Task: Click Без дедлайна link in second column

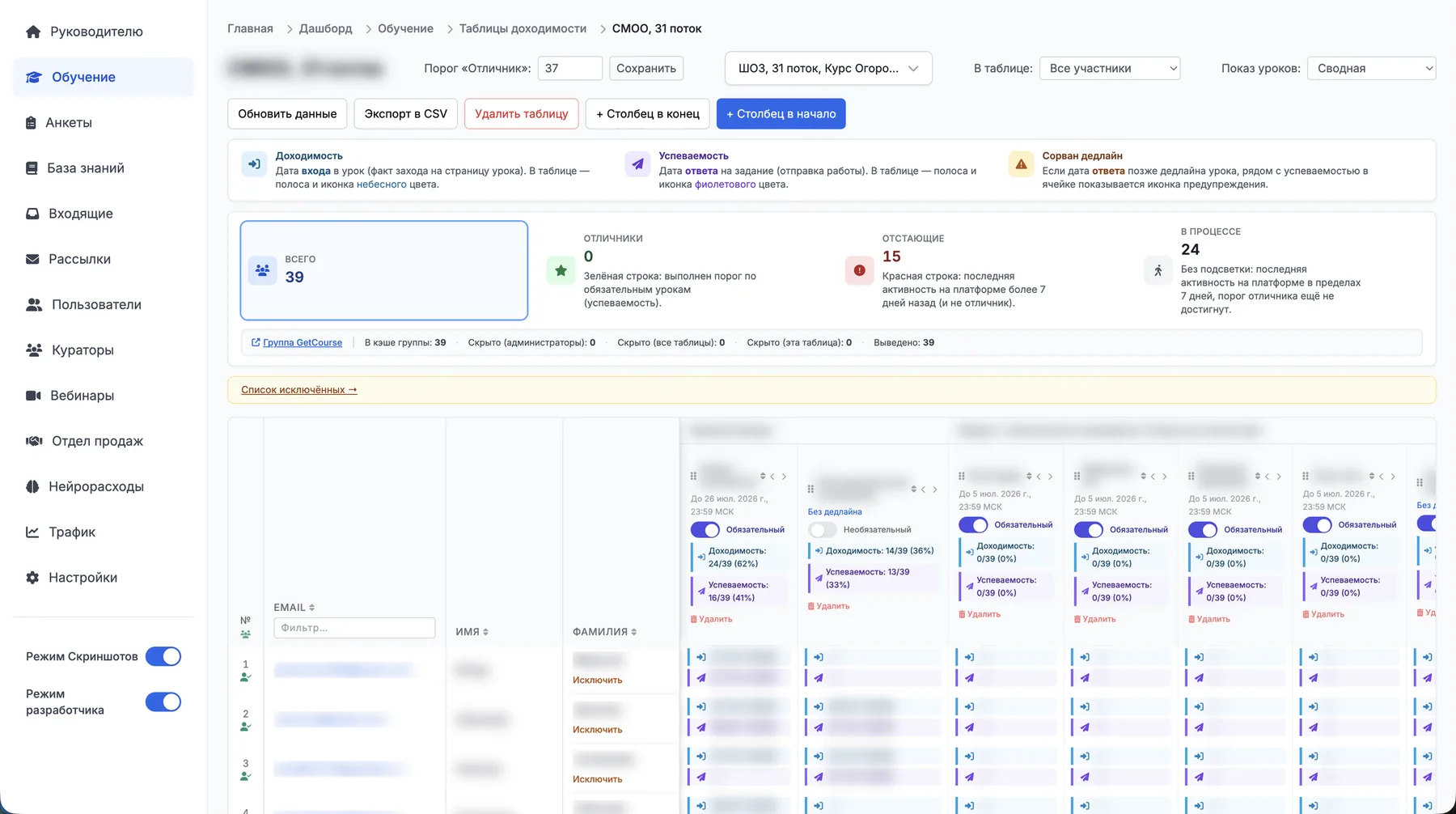Action: click(835, 512)
